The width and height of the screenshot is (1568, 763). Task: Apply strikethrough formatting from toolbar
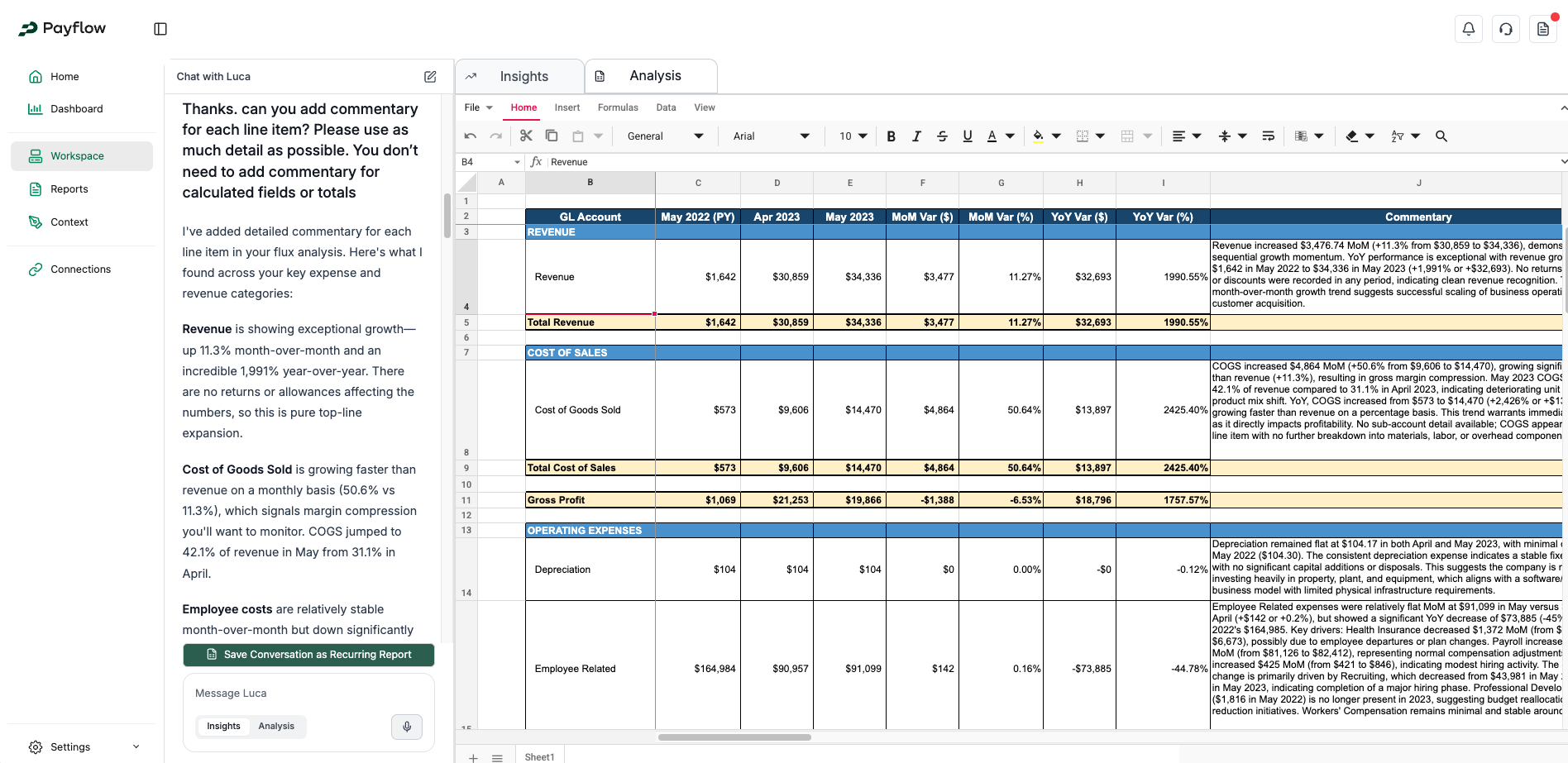click(x=942, y=136)
